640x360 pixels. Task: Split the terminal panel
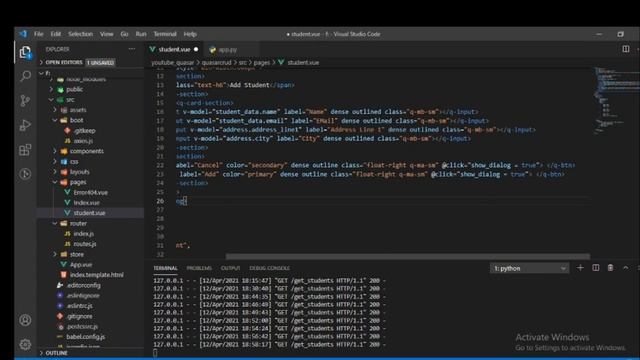coord(596,268)
